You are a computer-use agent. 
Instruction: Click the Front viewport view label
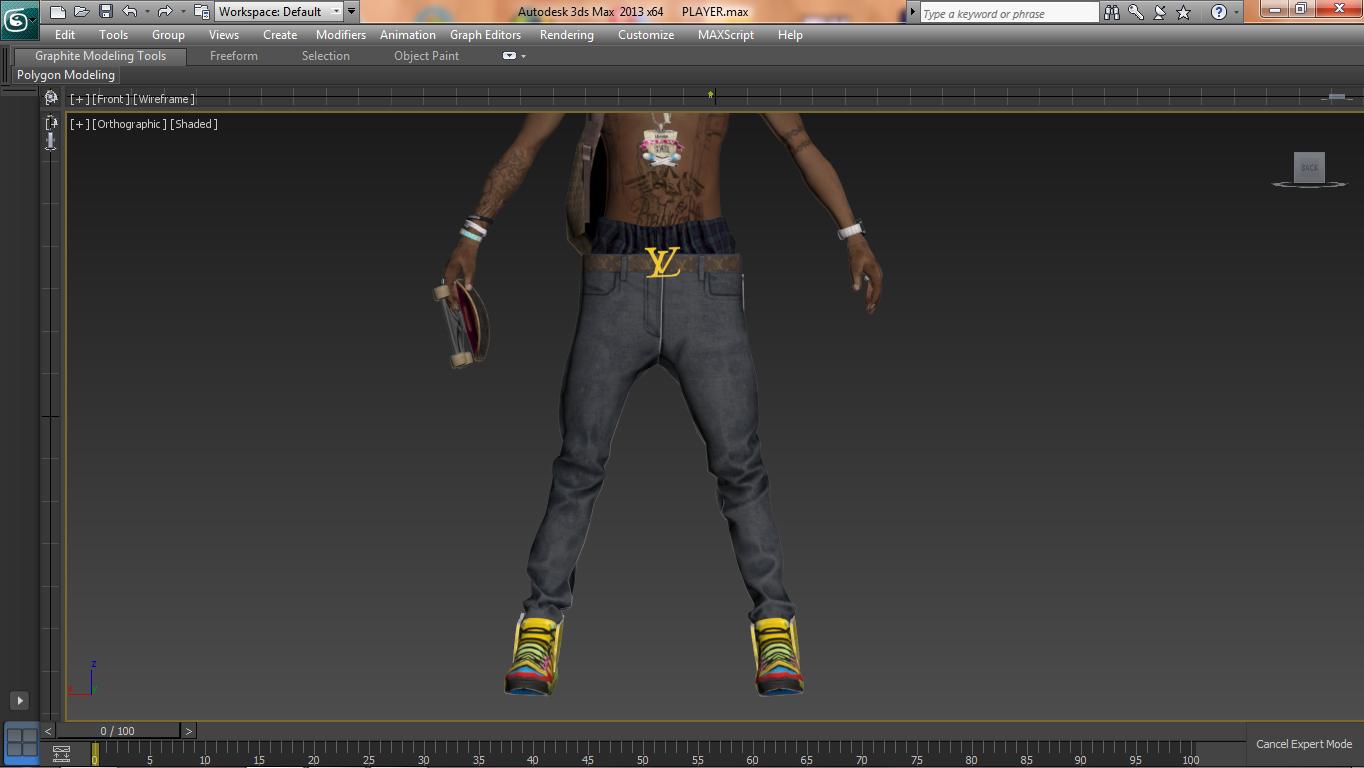[111, 99]
